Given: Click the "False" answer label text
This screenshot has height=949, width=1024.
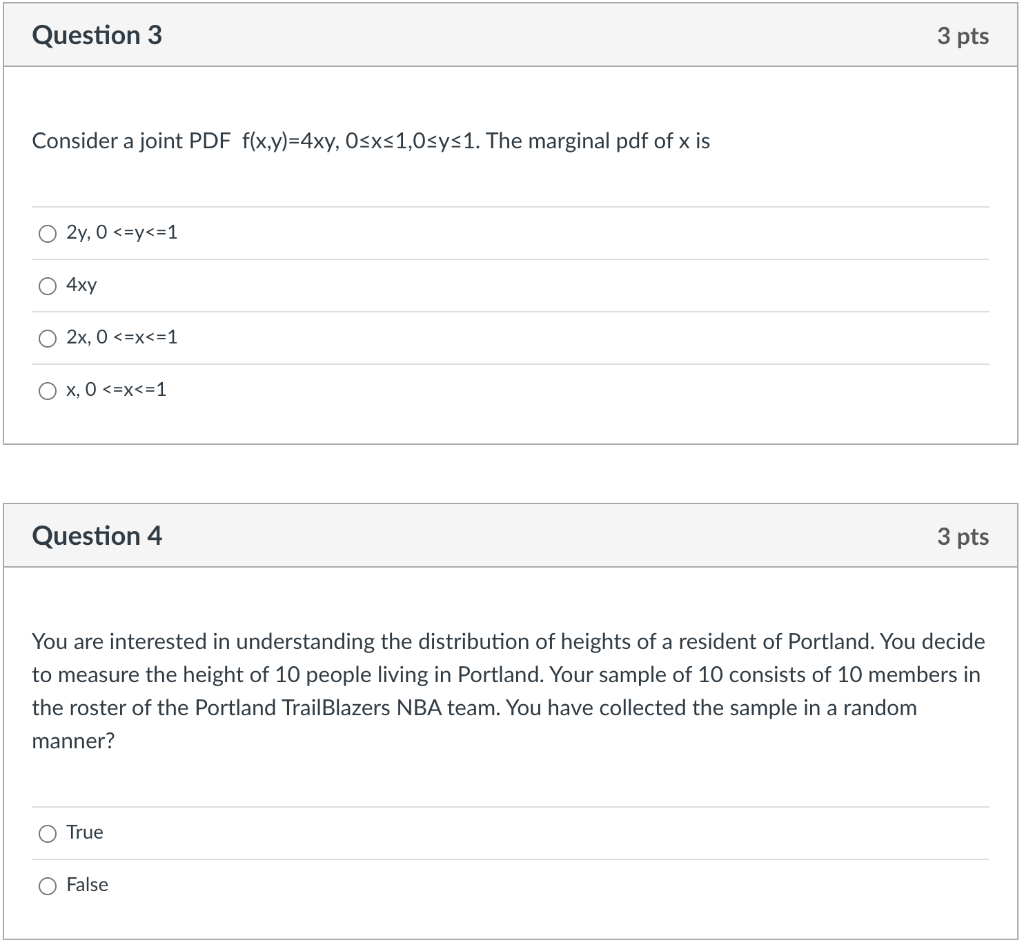Looking at the screenshot, I should tap(87, 884).
